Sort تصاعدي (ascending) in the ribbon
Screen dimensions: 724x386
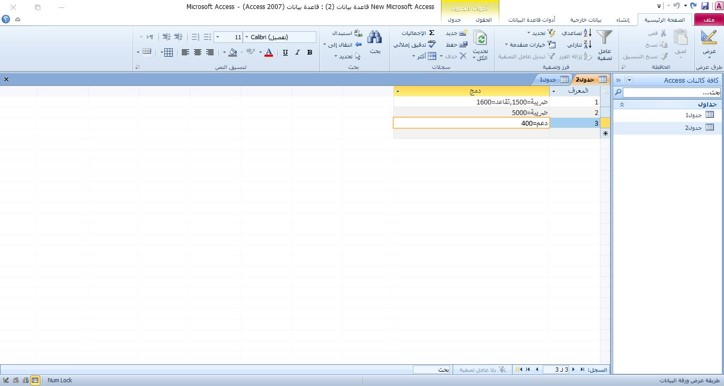coord(577,33)
